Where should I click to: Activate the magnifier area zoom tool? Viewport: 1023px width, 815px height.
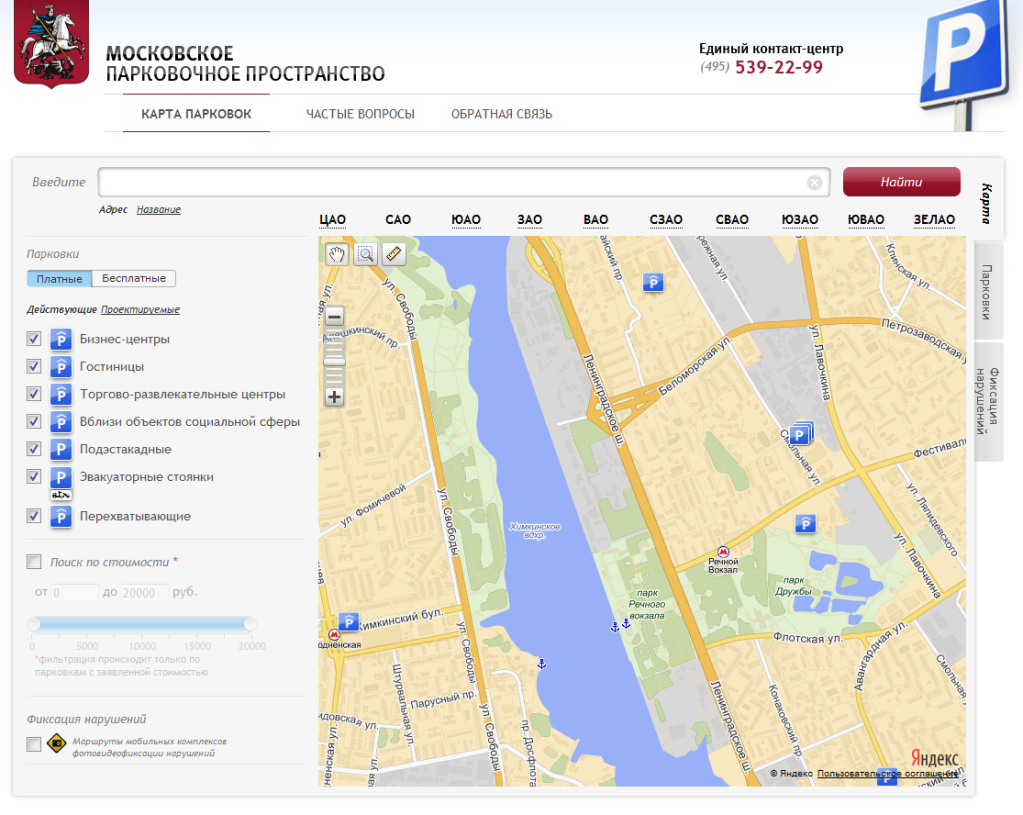(365, 254)
